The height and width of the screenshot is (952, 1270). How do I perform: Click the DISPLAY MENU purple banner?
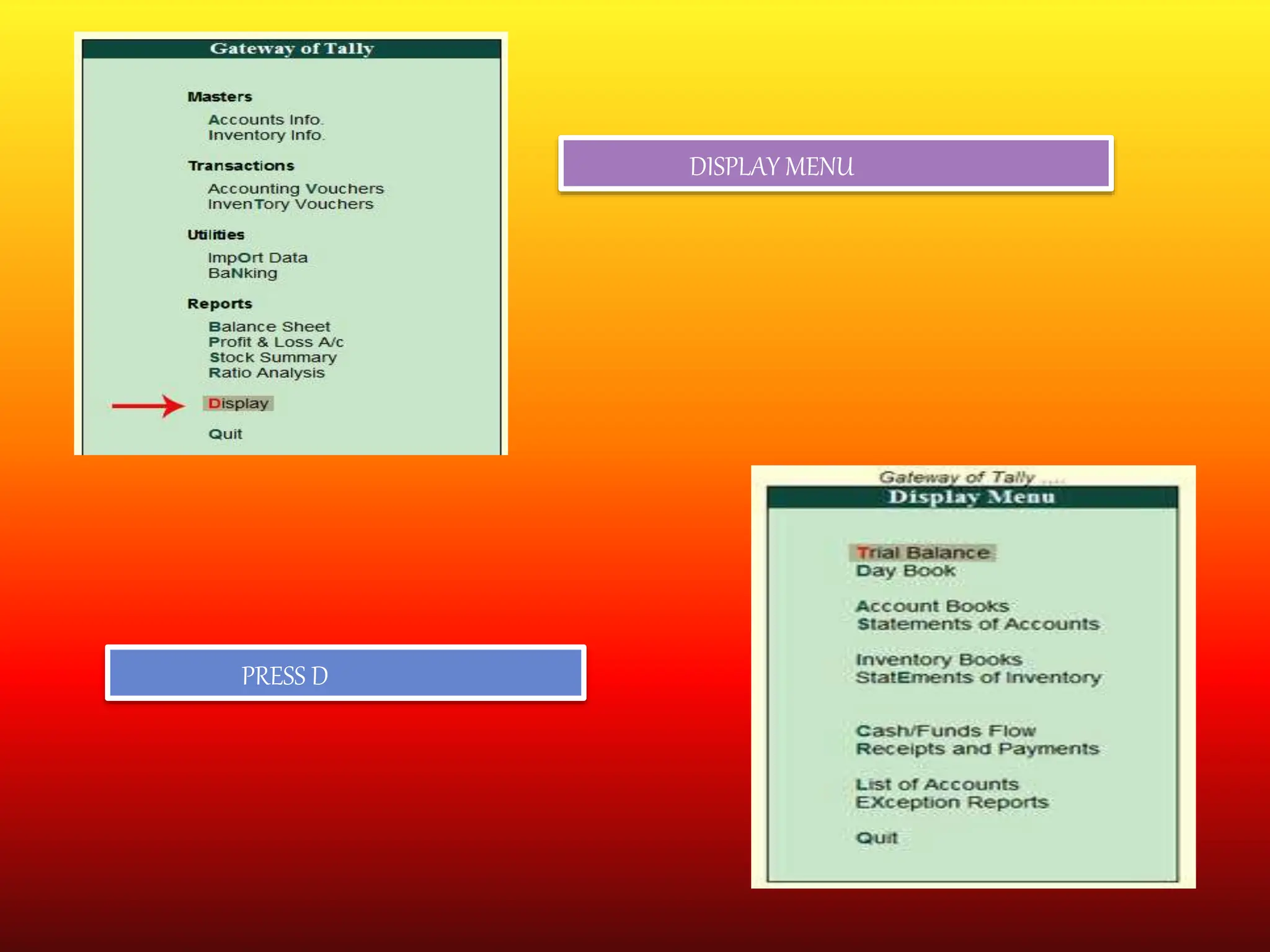[x=836, y=164]
